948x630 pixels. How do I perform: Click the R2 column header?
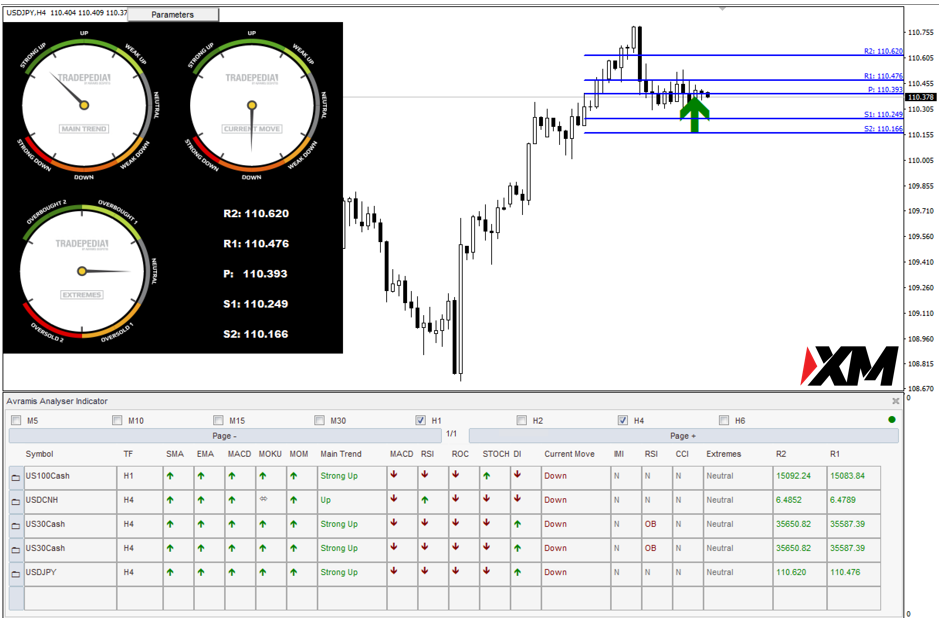(x=781, y=454)
